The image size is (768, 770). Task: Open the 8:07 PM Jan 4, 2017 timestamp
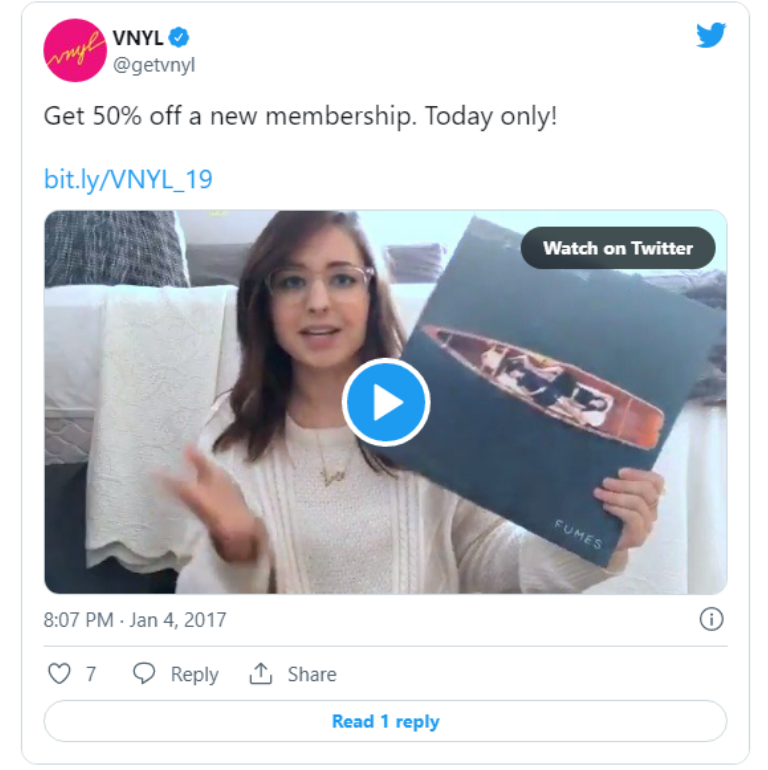tap(135, 620)
